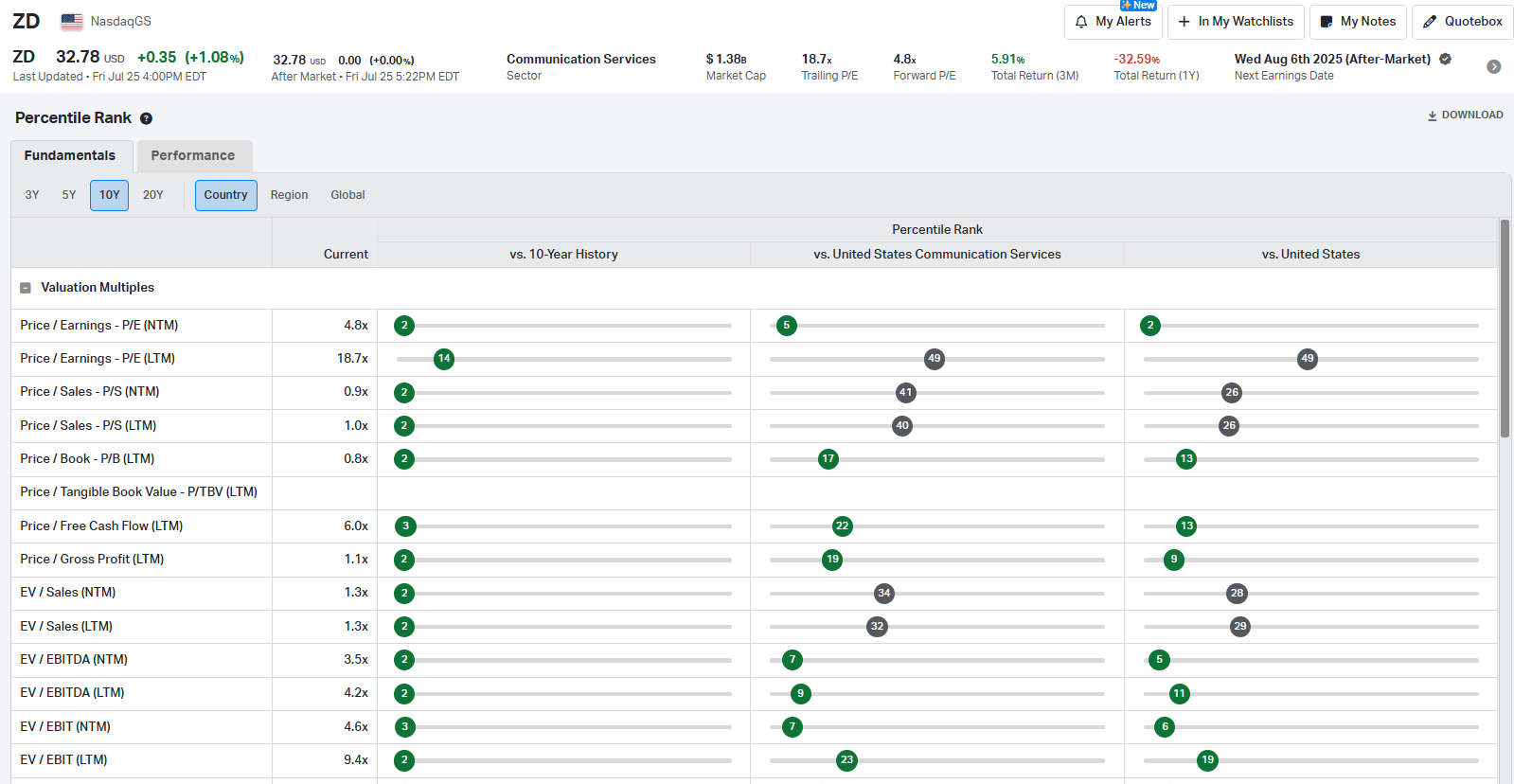Viewport: 1514px width, 784px height.
Task: Click the Price / Free Cash Flow (LTM) row label
Action: [x=101, y=526]
